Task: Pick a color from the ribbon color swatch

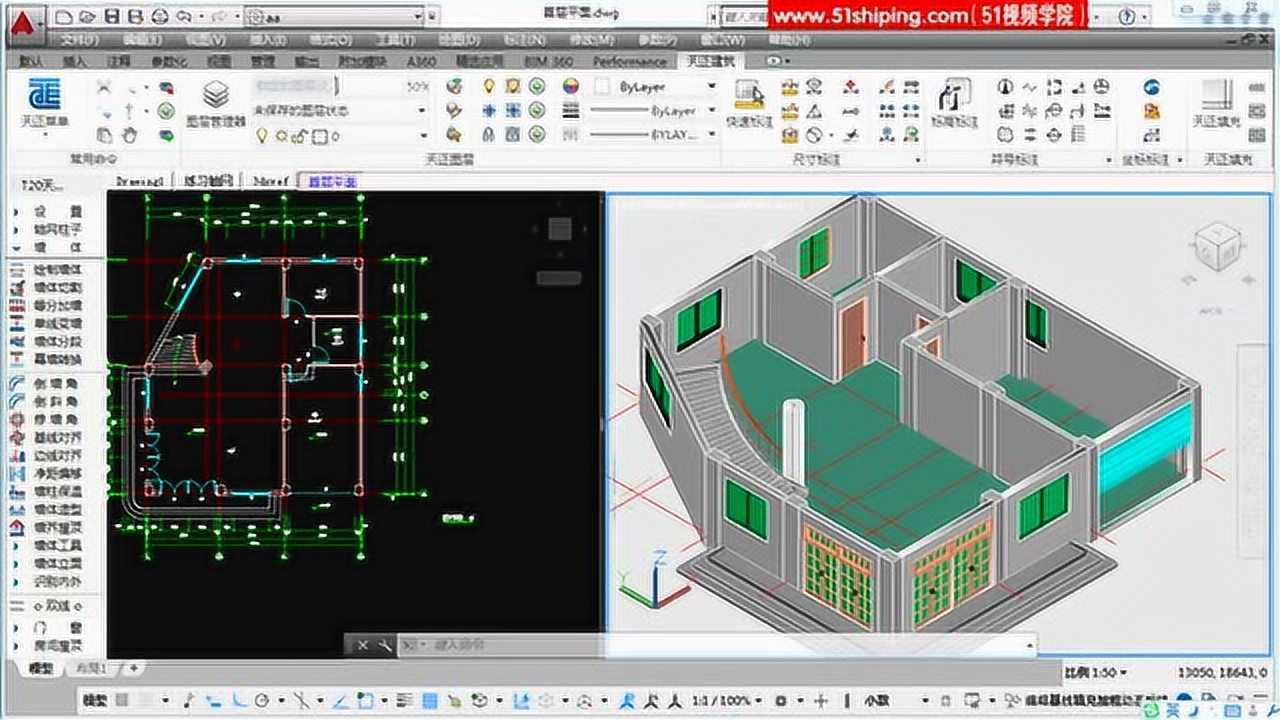Action: 571,86
